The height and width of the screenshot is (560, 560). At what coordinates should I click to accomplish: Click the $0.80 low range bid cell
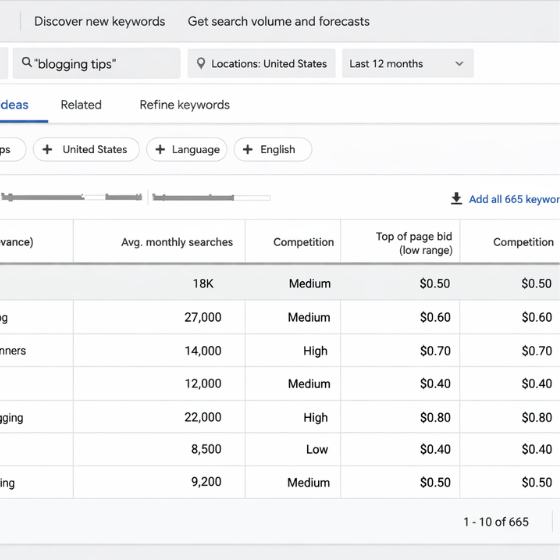pyautogui.click(x=400, y=417)
